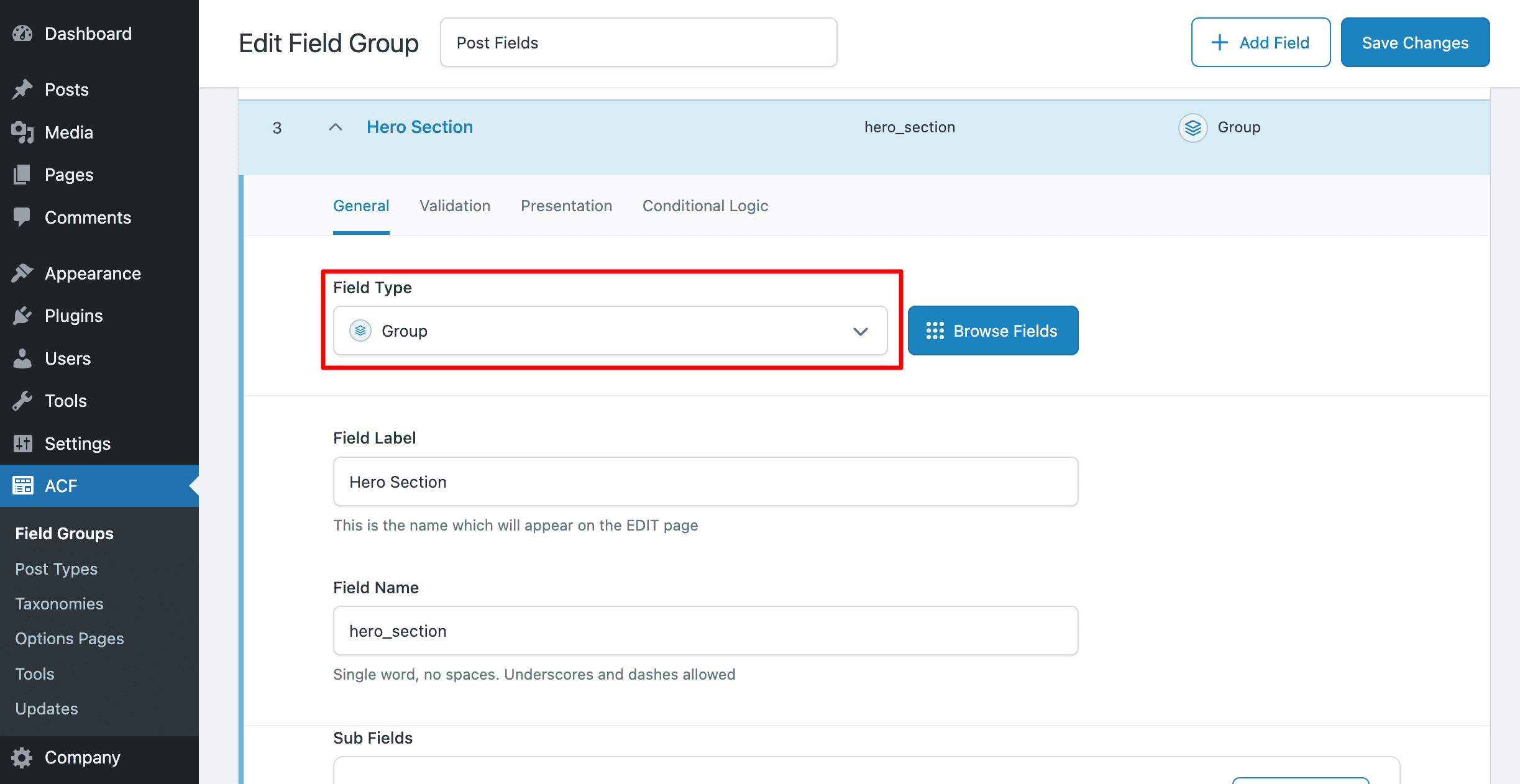Click the Group type label in header row

1238,127
